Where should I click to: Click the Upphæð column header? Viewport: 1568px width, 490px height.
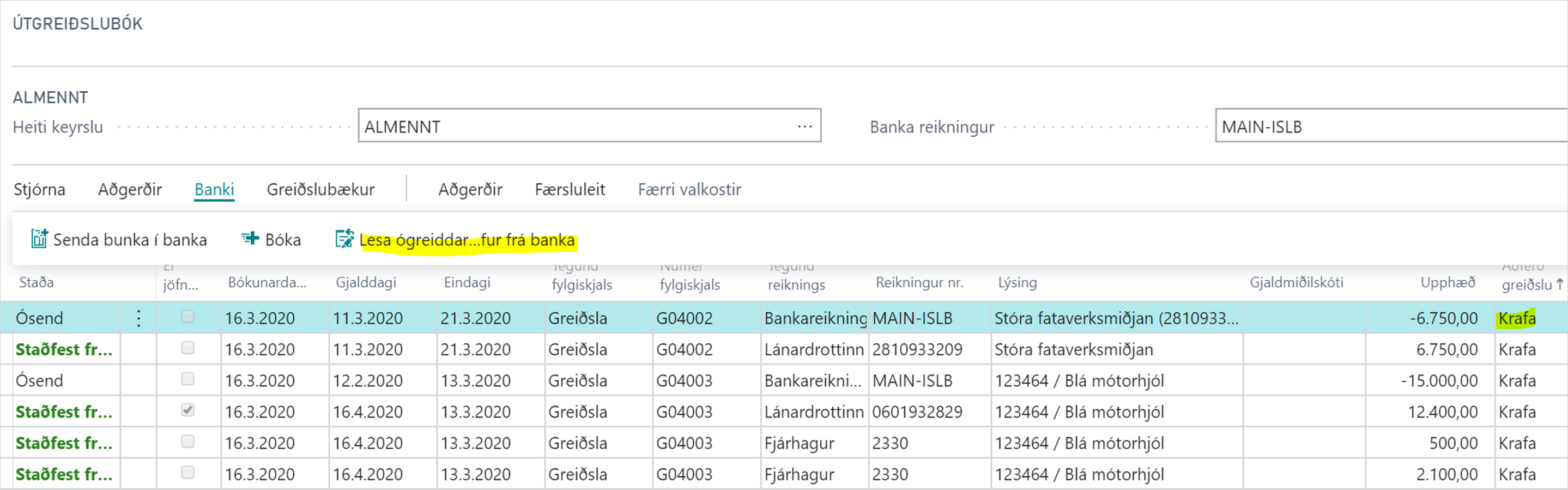tap(1448, 282)
